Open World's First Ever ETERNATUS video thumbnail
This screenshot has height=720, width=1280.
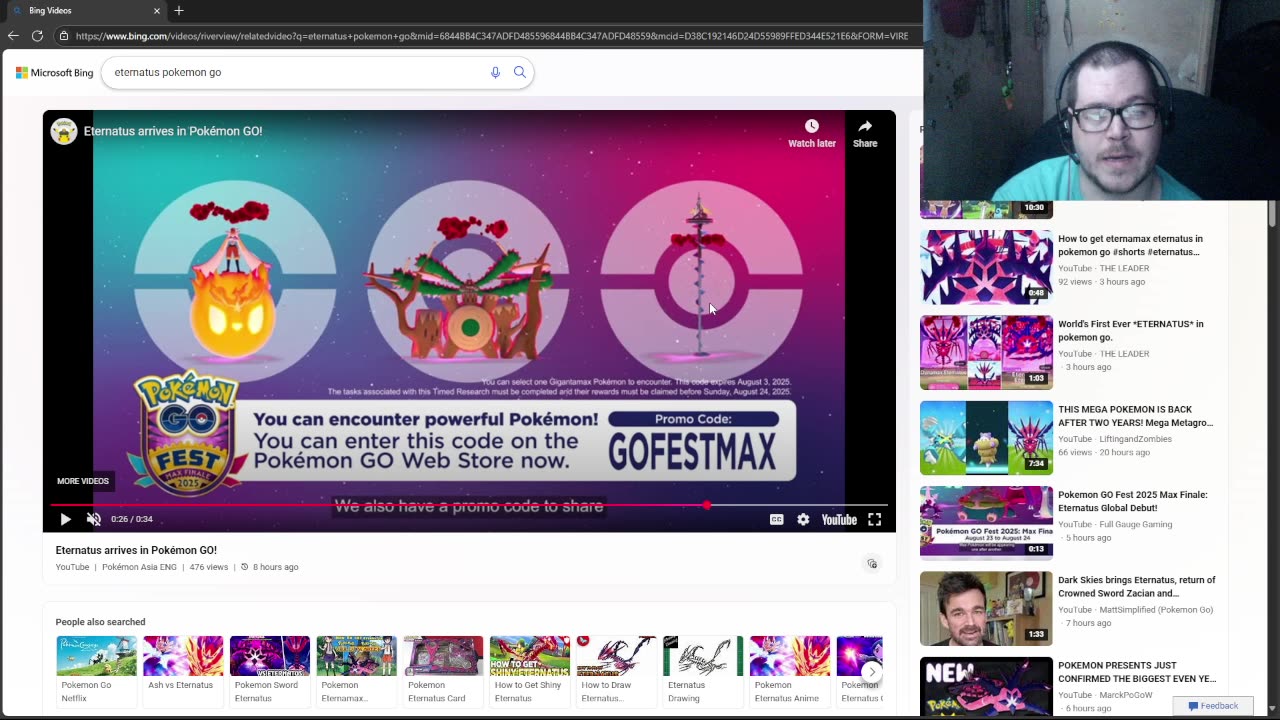[x=986, y=353]
